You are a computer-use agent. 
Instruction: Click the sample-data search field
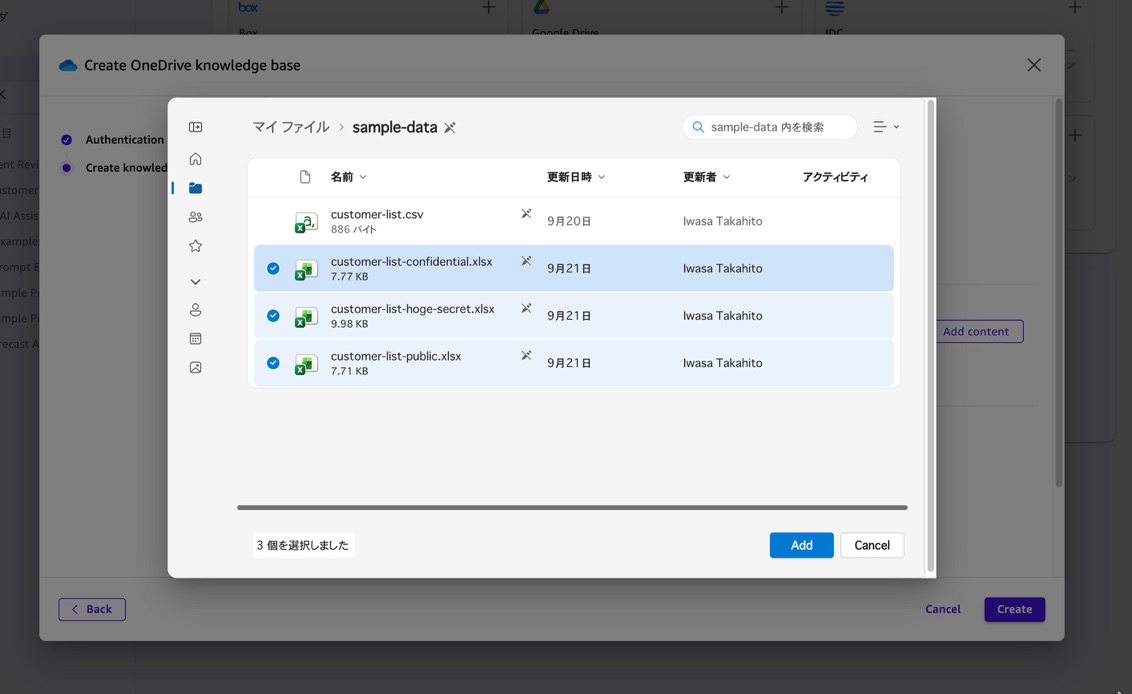[x=770, y=127]
